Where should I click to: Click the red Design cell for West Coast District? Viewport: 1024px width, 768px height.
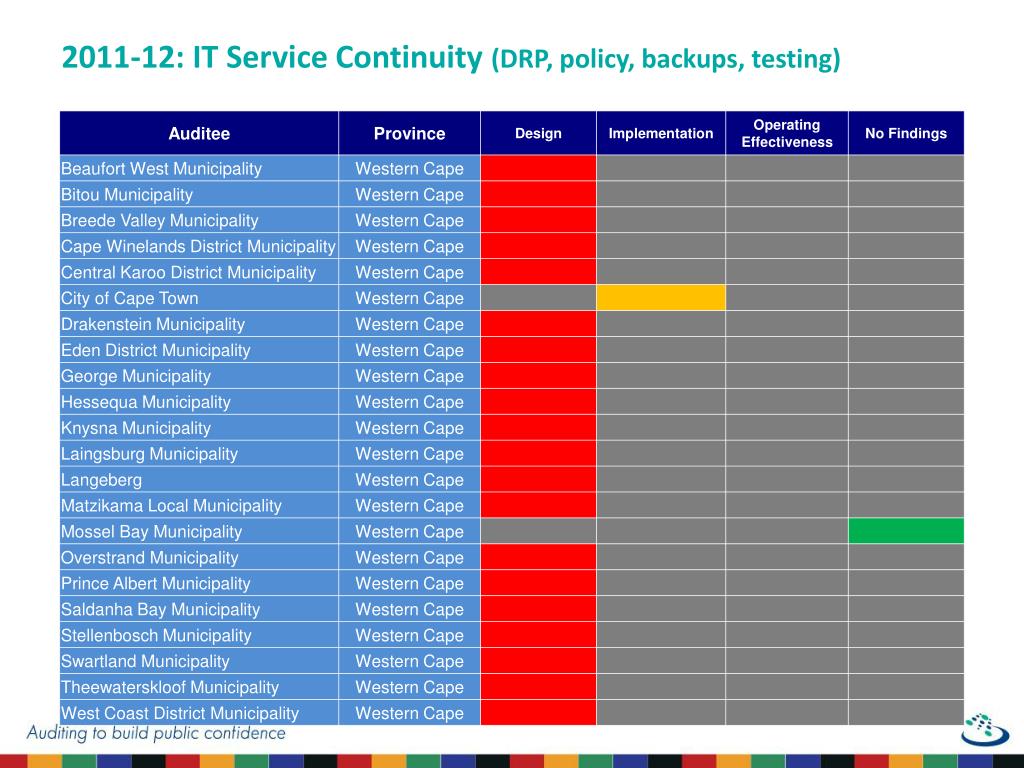click(x=538, y=712)
